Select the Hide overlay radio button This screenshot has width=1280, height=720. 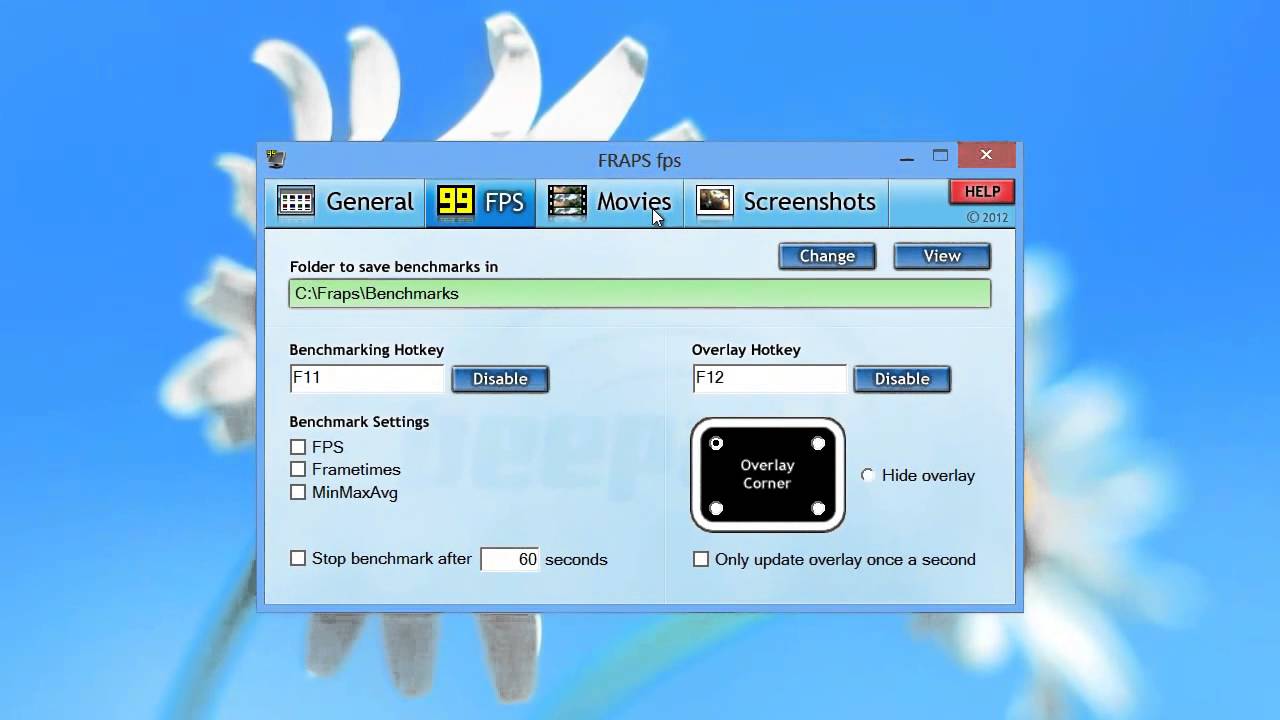(x=868, y=475)
